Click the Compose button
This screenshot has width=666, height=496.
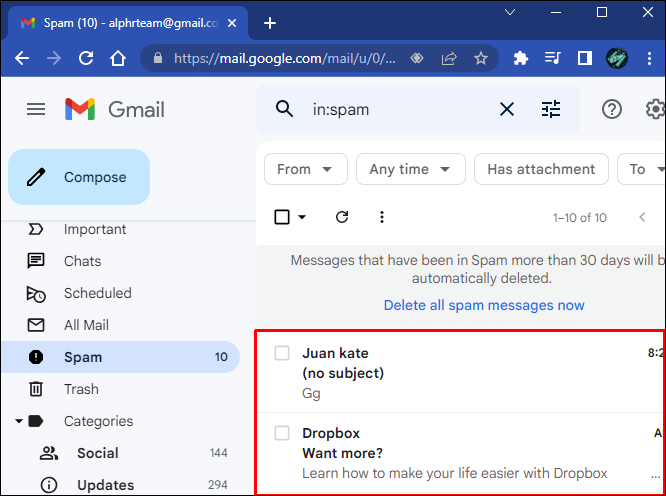click(79, 177)
